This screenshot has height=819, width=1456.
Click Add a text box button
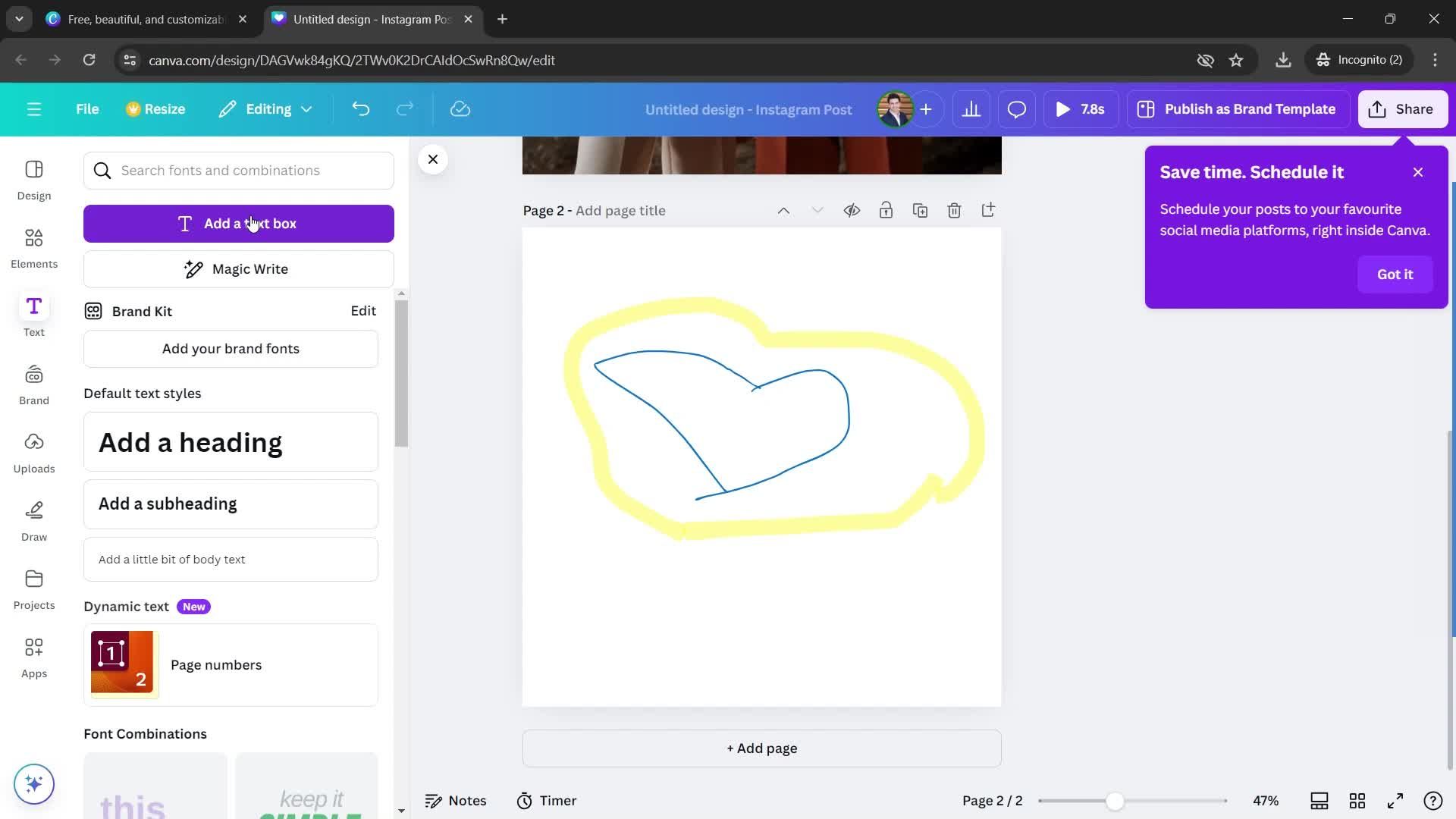[239, 223]
